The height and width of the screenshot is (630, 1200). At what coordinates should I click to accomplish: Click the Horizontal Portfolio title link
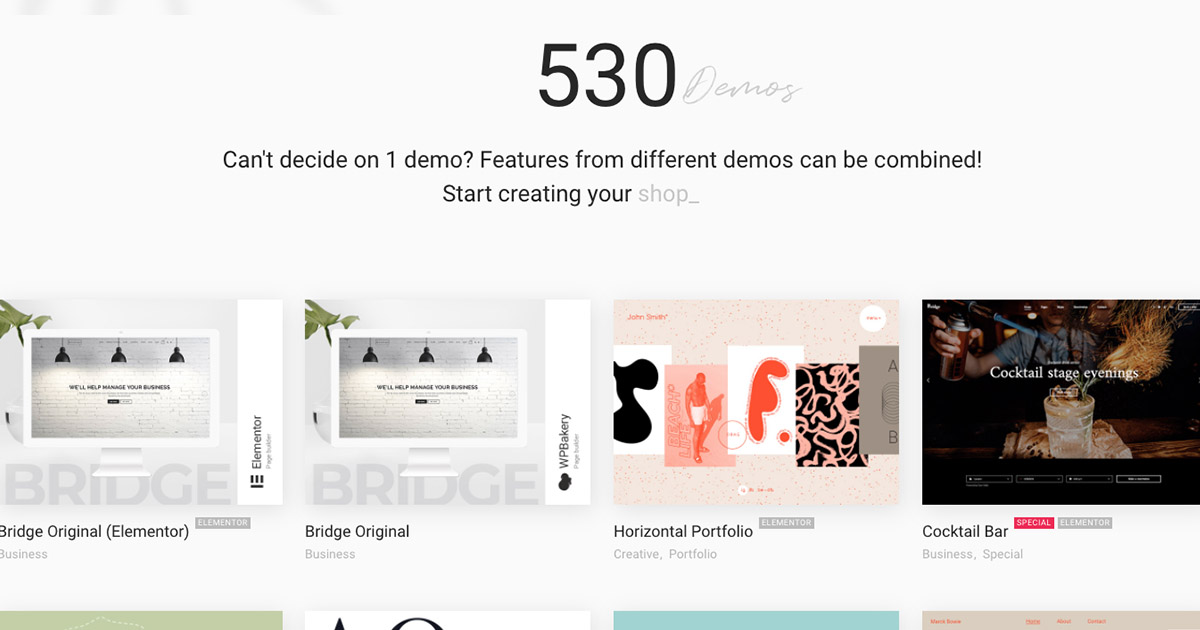(683, 531)
